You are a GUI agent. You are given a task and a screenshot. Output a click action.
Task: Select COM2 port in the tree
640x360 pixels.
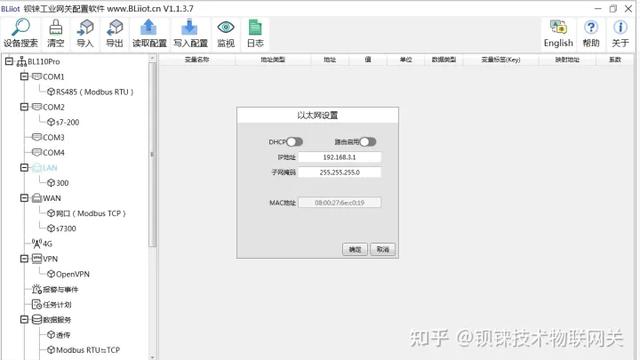(x=48, y=107)
